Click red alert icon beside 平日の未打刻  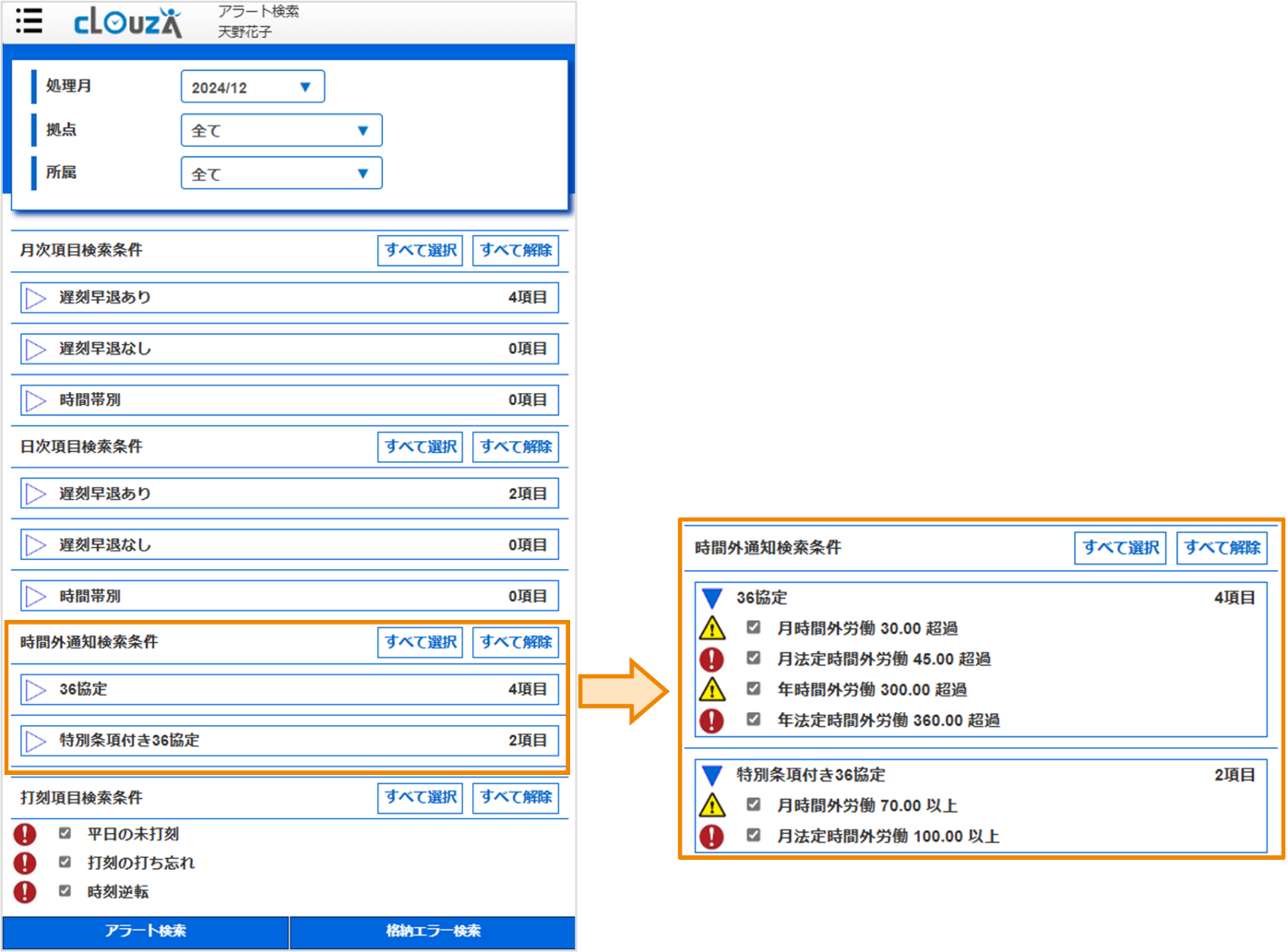[x=25, y=834]
